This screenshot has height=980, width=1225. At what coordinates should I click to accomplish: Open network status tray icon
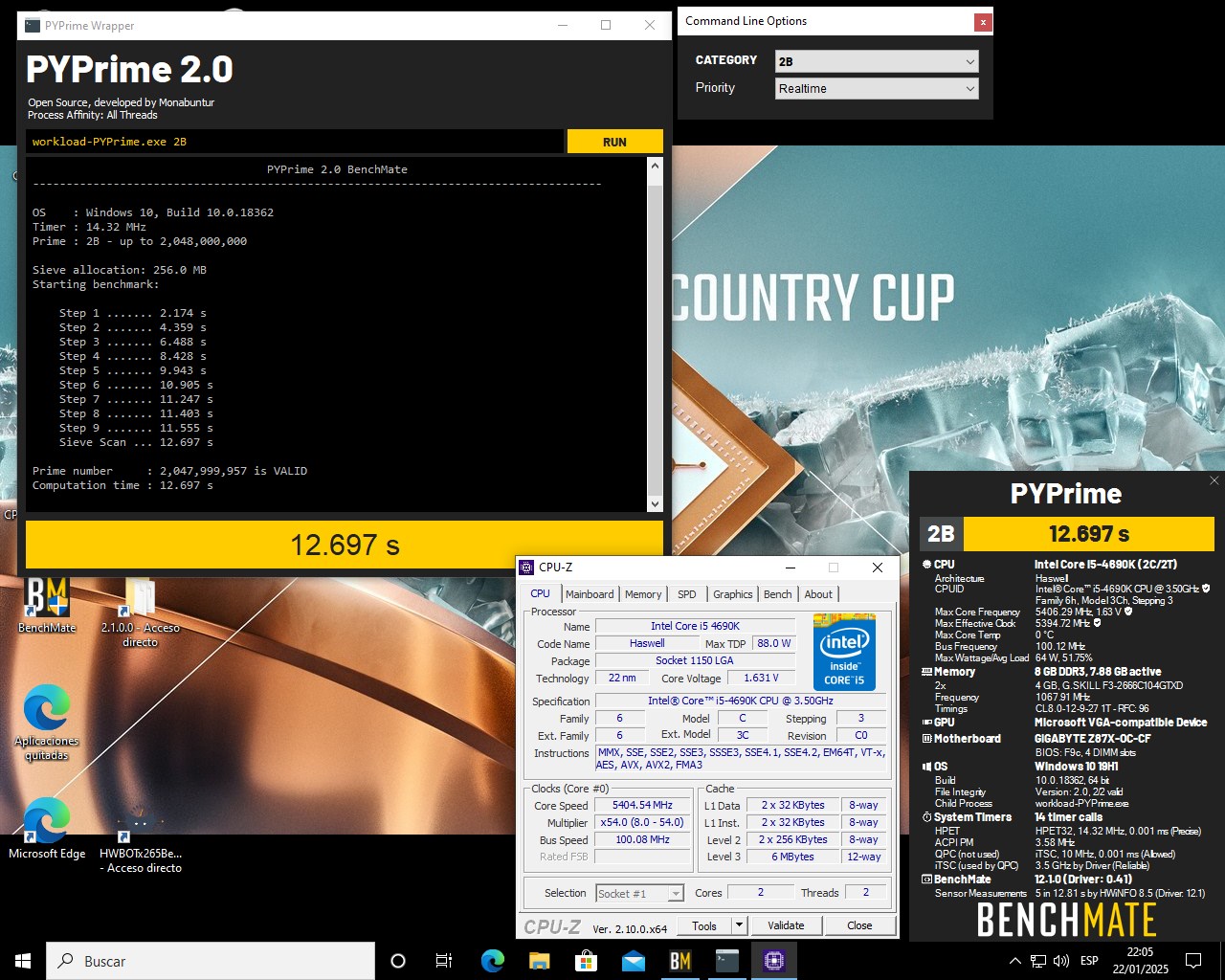pyautogui.click(x=1038, y=961)
